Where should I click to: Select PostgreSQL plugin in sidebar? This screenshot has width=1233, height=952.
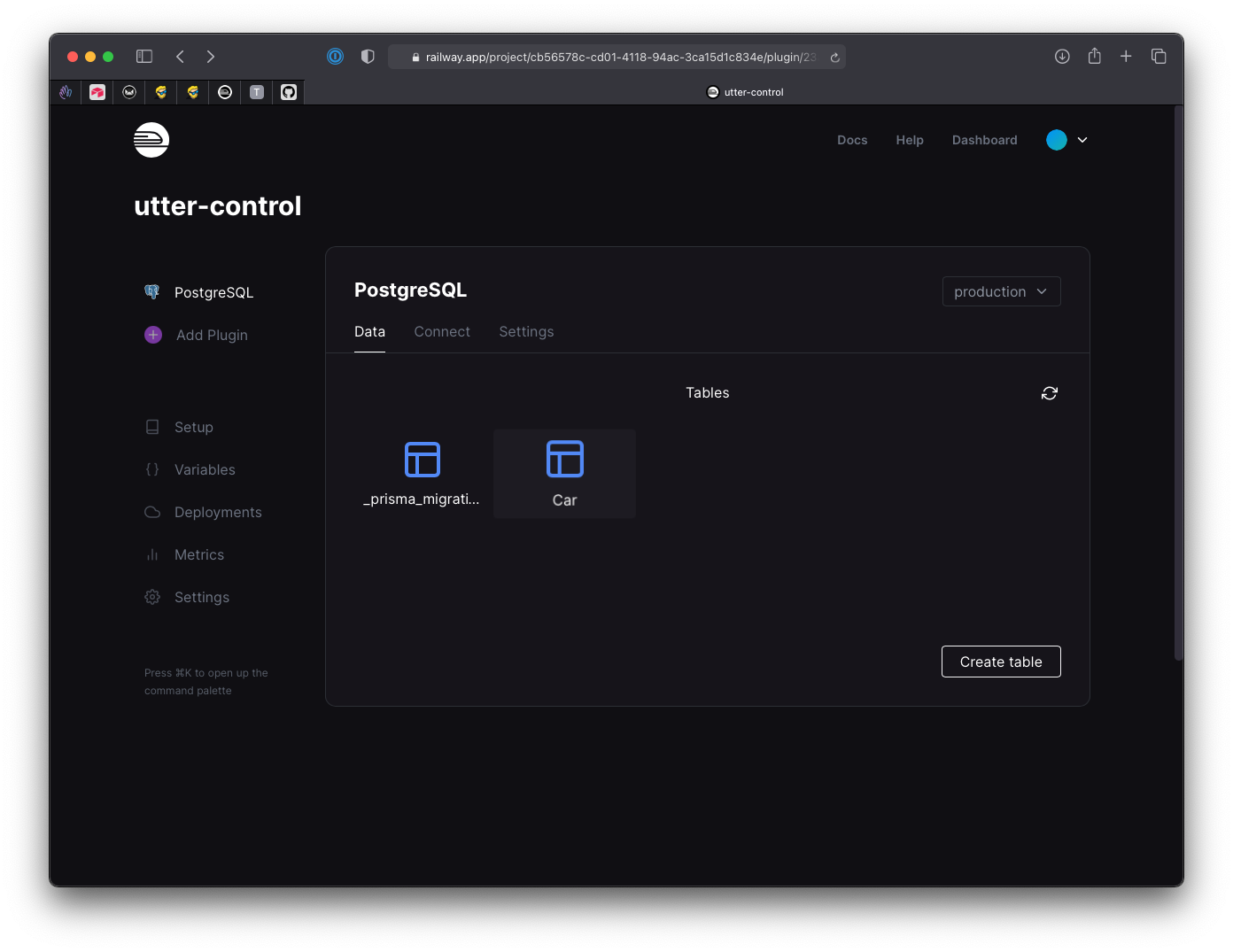[213, 292]
